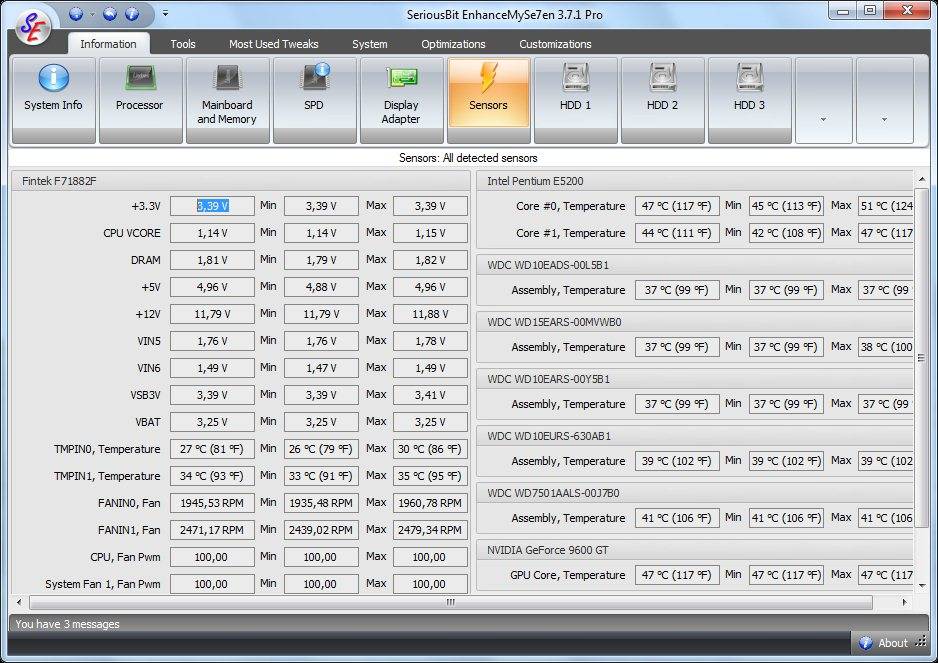
Task: Switch to the Information tab
Action: pos(108,44)
